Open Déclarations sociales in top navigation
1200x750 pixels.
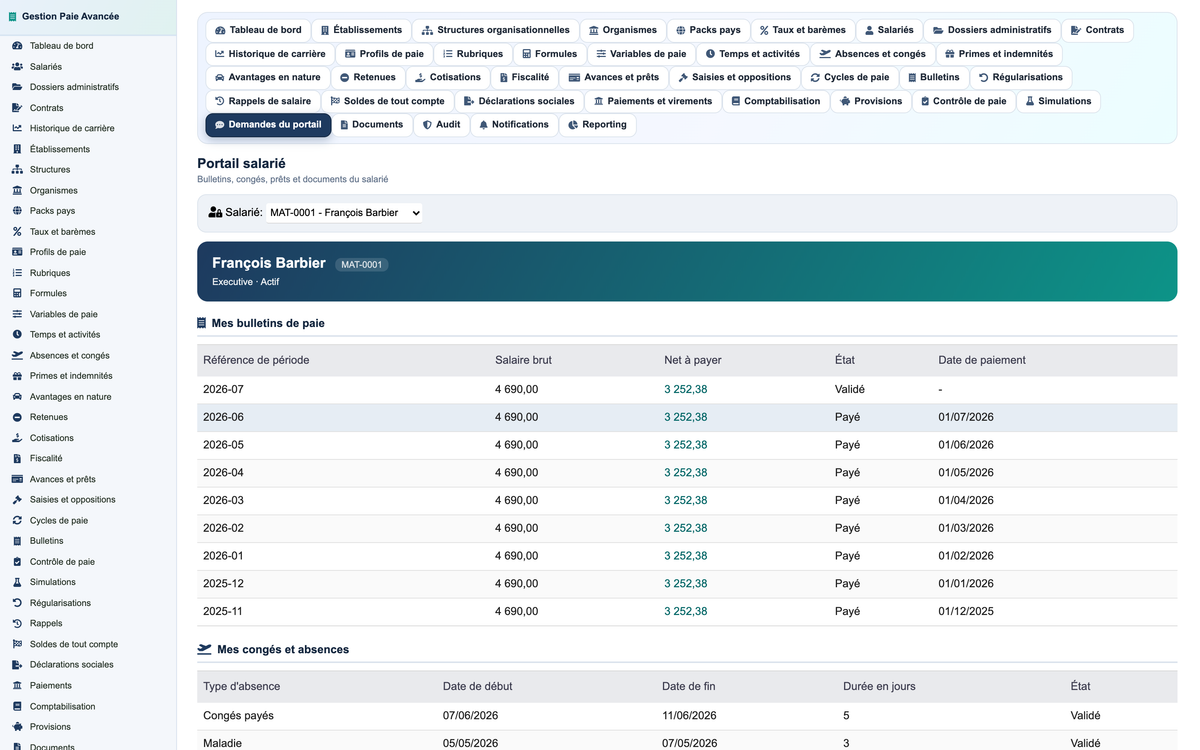[x=519, y=101]
